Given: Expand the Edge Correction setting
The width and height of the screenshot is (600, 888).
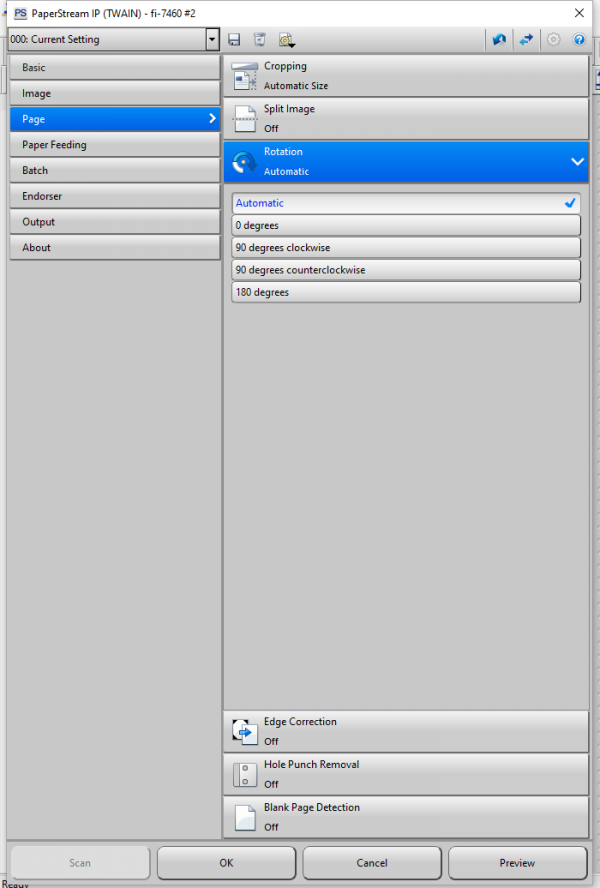Looking at the screenshot, I should coord(405,731).
